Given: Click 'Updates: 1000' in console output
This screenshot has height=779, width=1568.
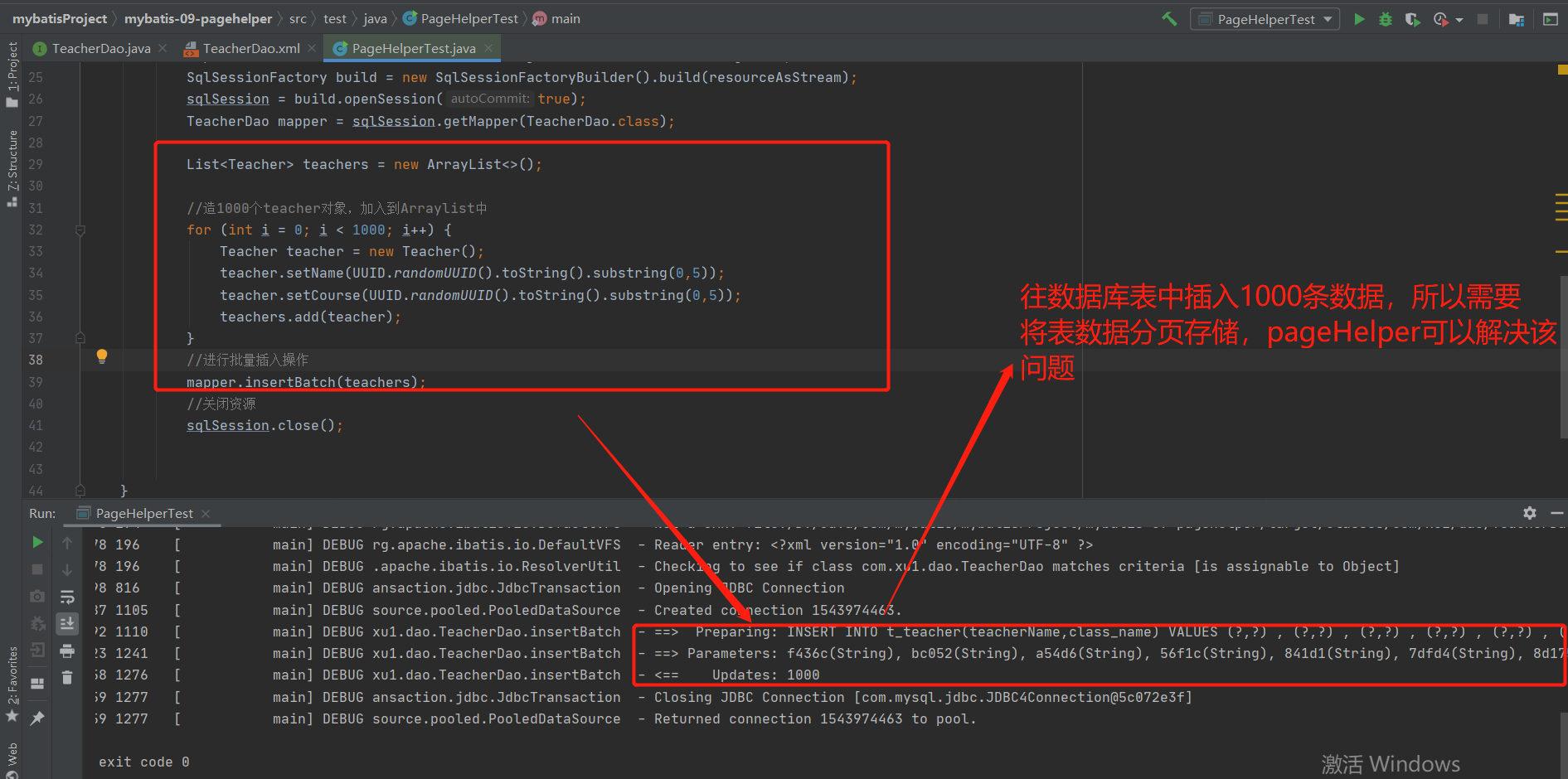Looking at the screenshot, I should point(765,675).
